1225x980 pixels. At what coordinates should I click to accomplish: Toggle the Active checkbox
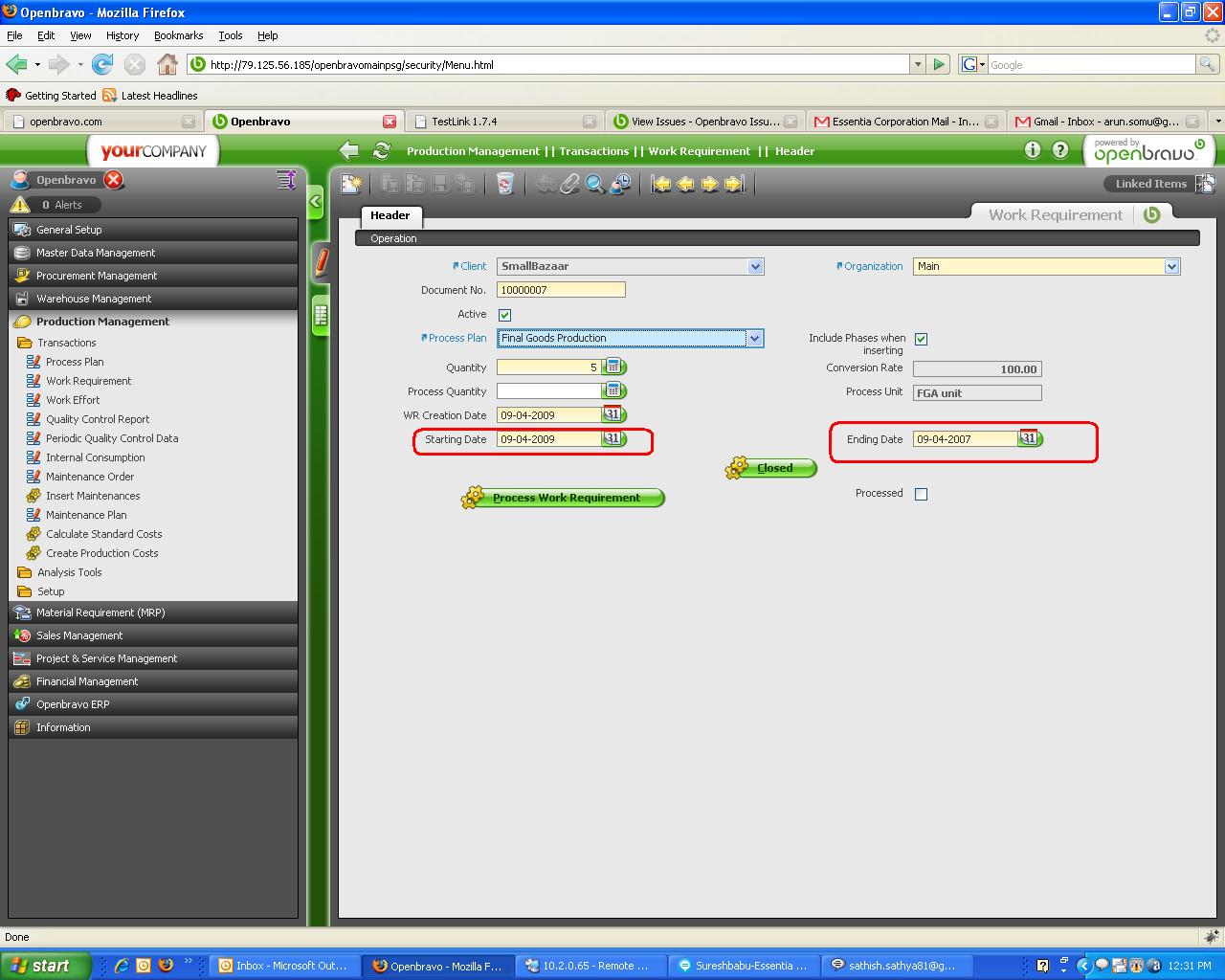504,315
